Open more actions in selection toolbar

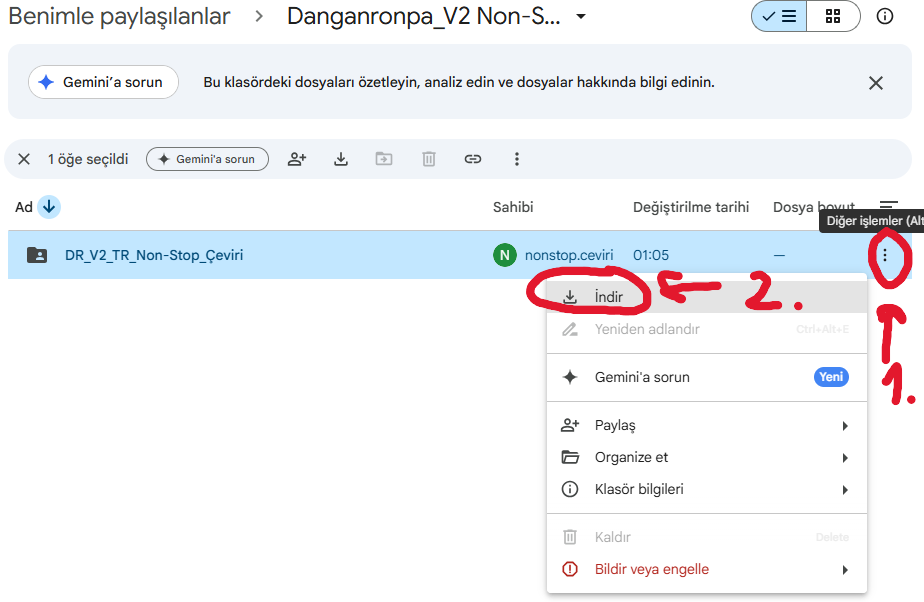(x=517, y=159)
